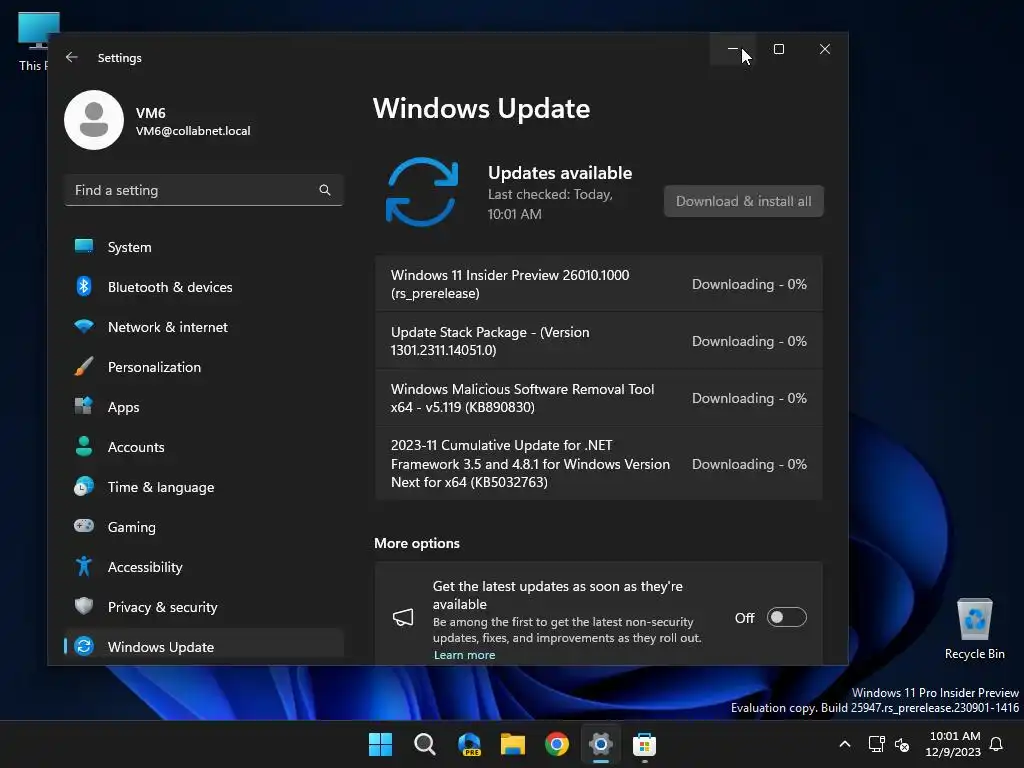This screenshot has width=1024, height=768.
Task: Open the Windows Start menu
Action: [380, 744]
